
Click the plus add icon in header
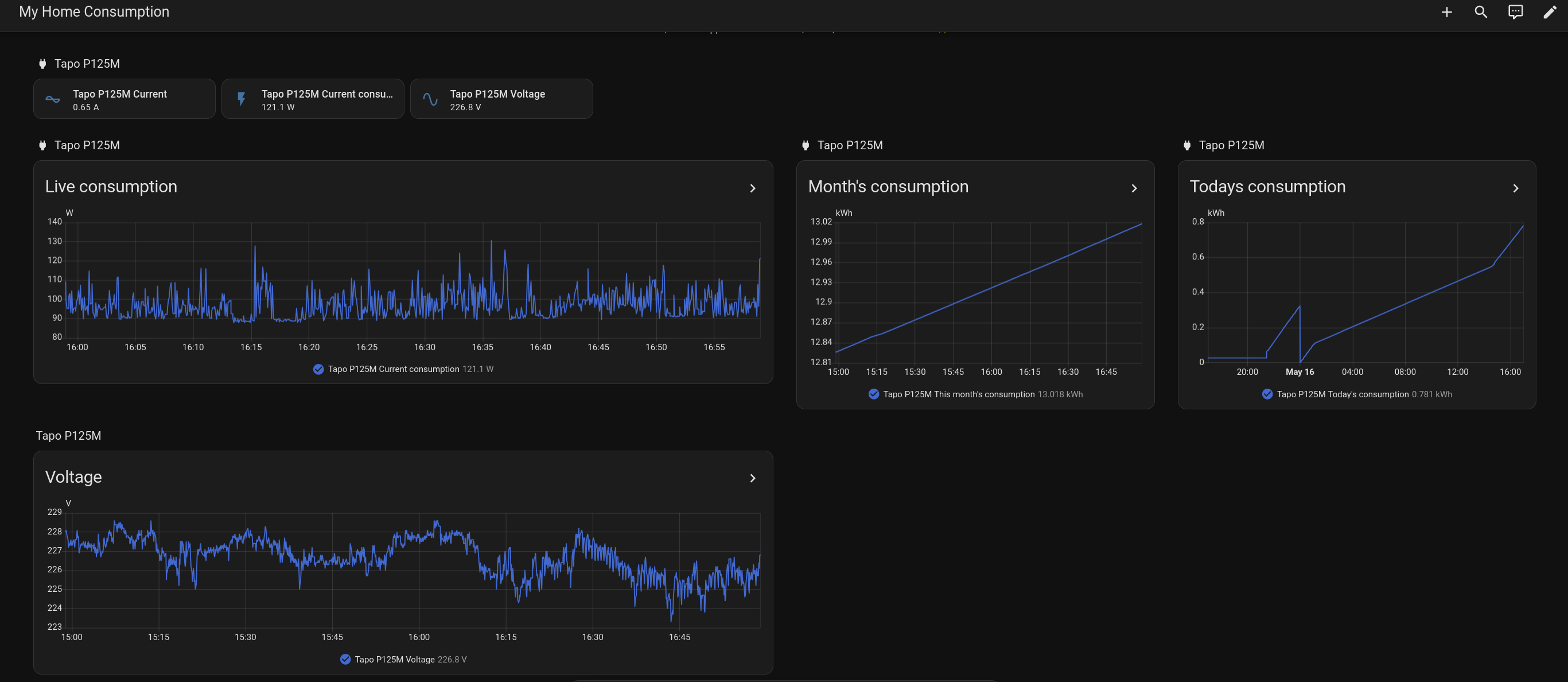tap(1446, 12)
